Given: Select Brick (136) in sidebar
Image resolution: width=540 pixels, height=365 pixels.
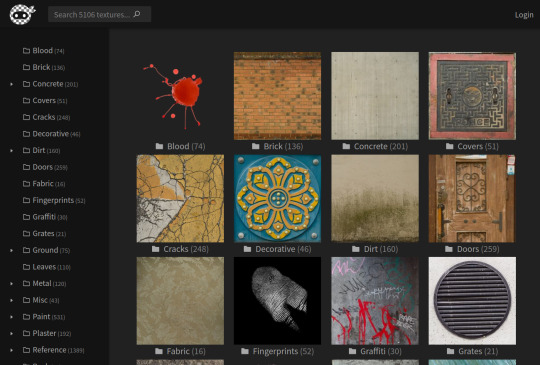Looking at the screenshot, I should tap(44, 67).
